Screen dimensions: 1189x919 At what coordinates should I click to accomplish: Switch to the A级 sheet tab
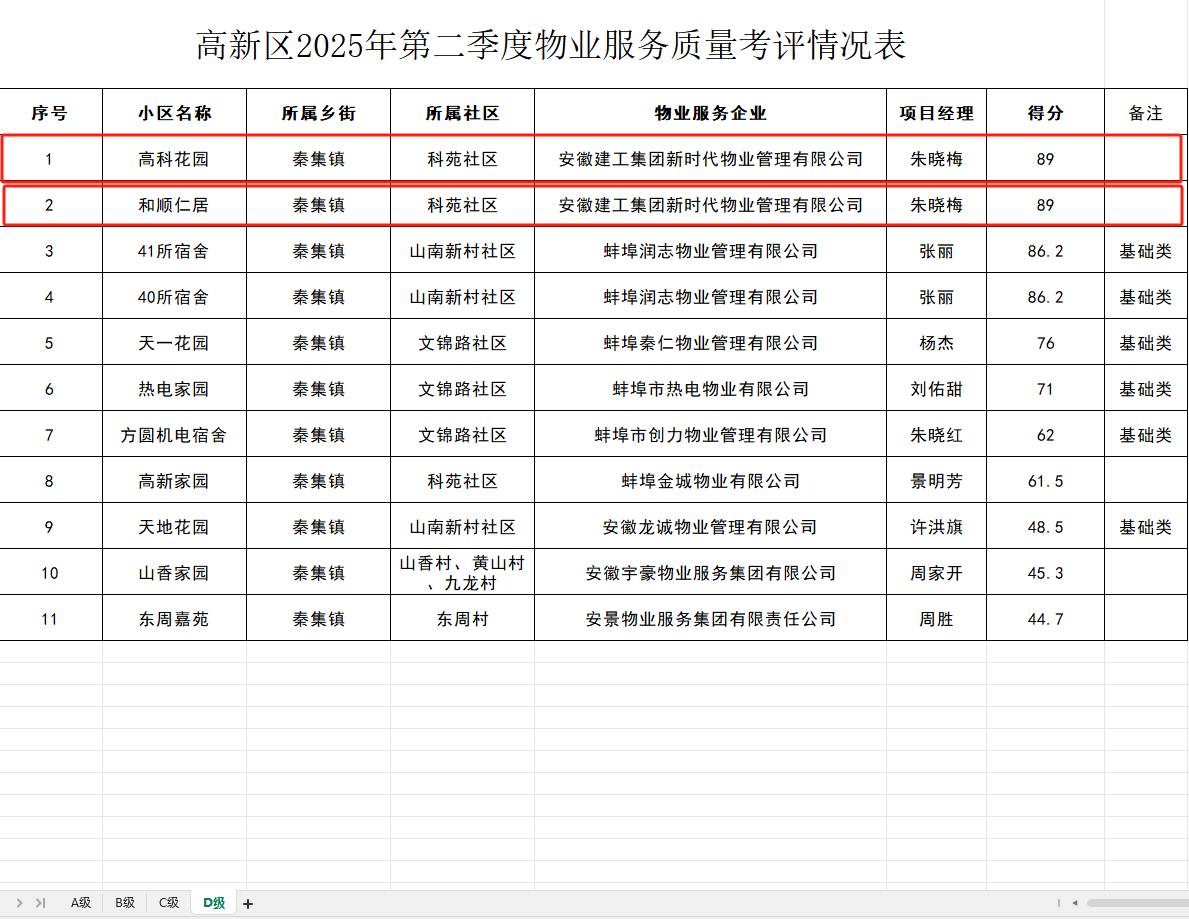(80, 902)
